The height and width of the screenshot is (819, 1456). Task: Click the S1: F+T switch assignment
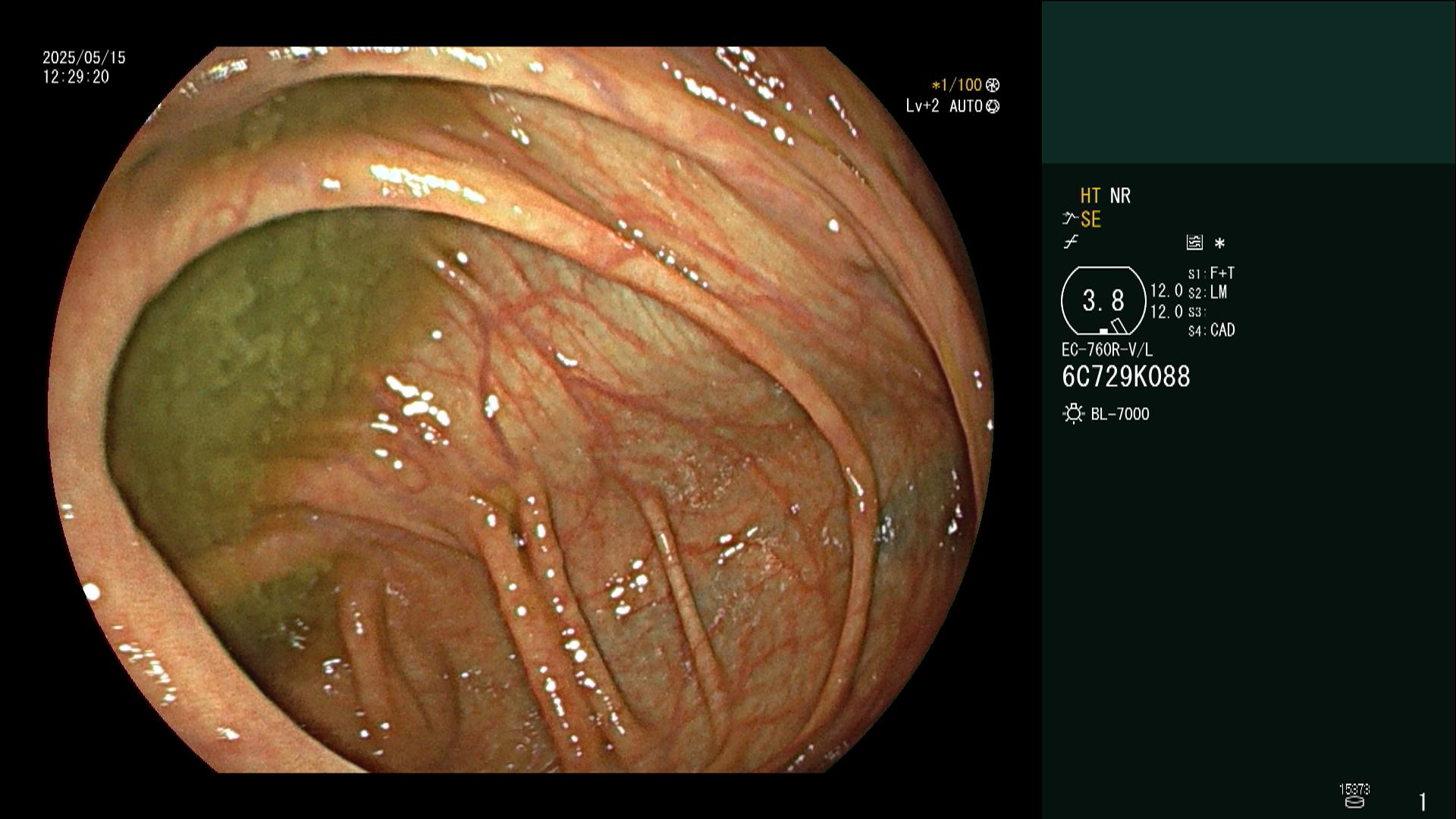tap(1211, 273)
